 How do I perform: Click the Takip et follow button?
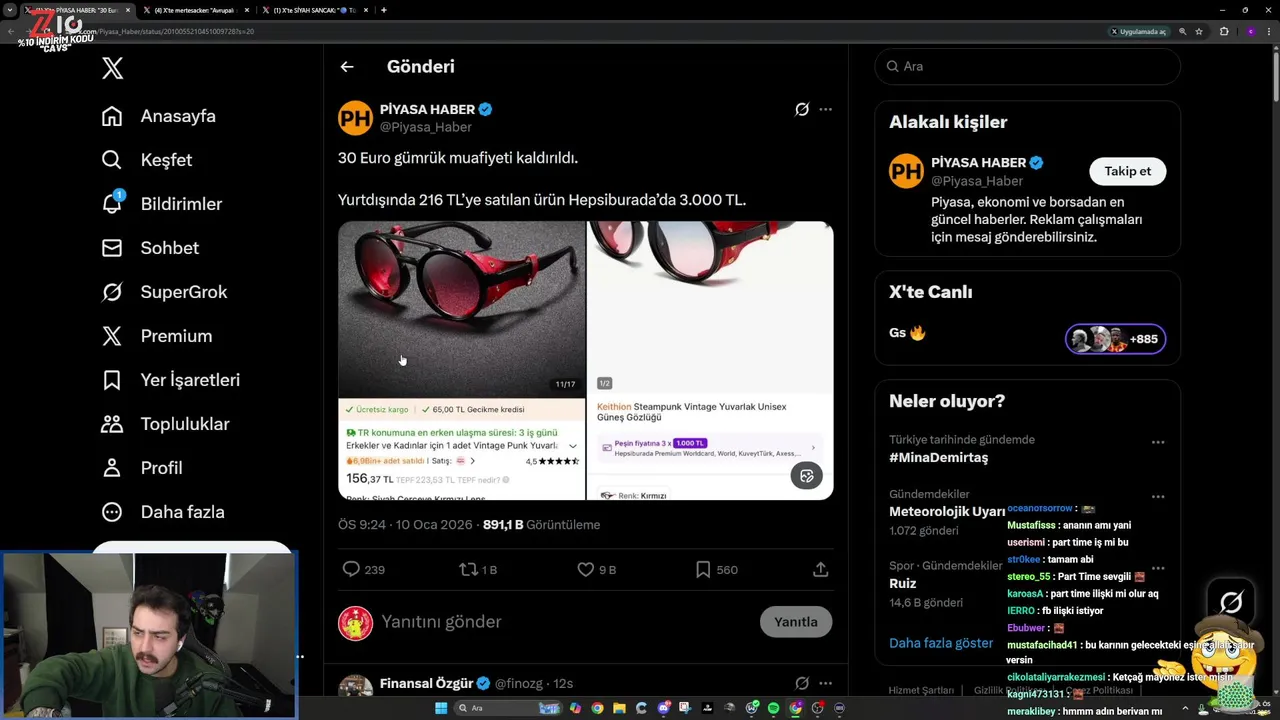1127,171
